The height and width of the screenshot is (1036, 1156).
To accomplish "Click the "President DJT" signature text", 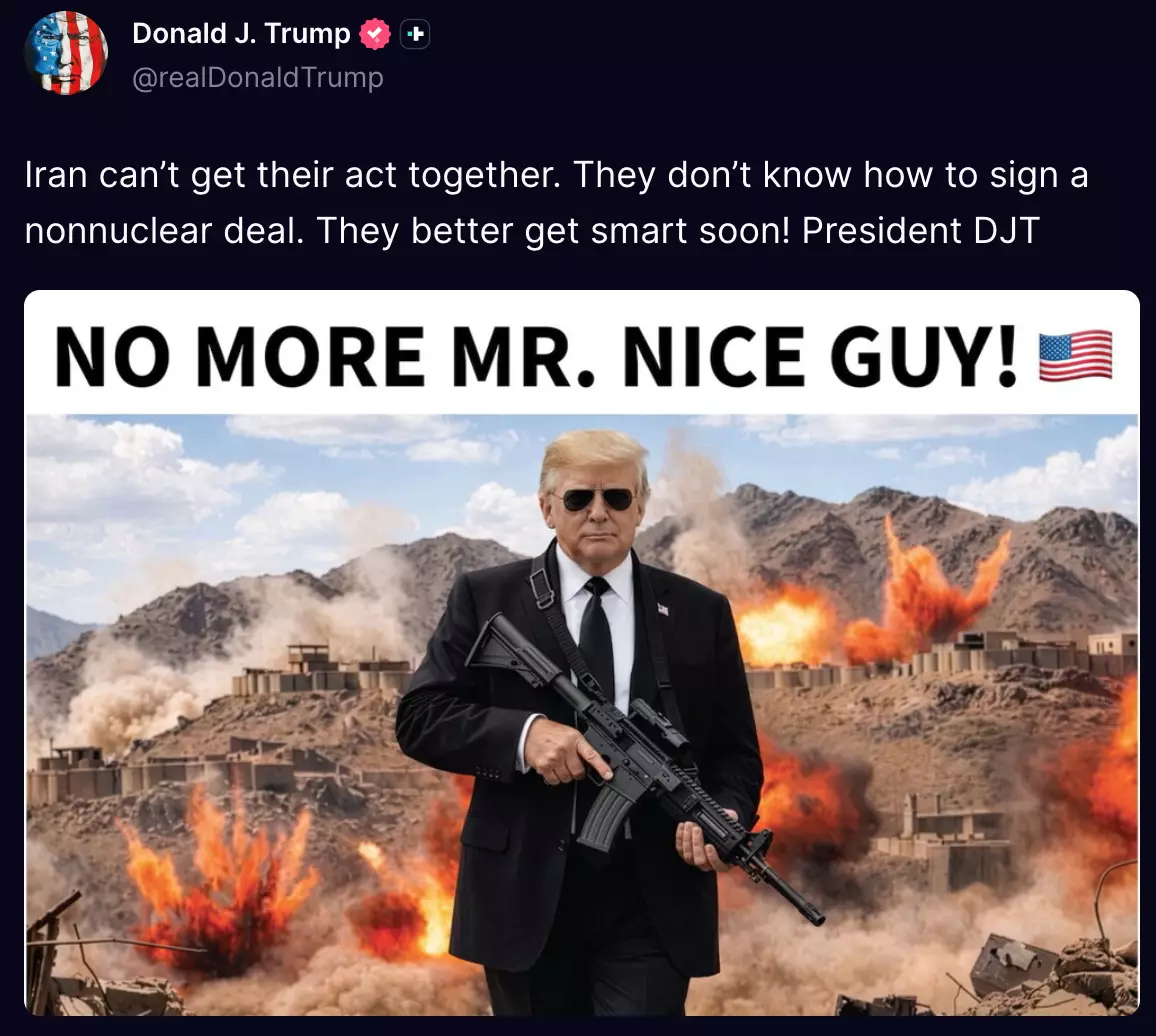I will (x=921, y=231).
